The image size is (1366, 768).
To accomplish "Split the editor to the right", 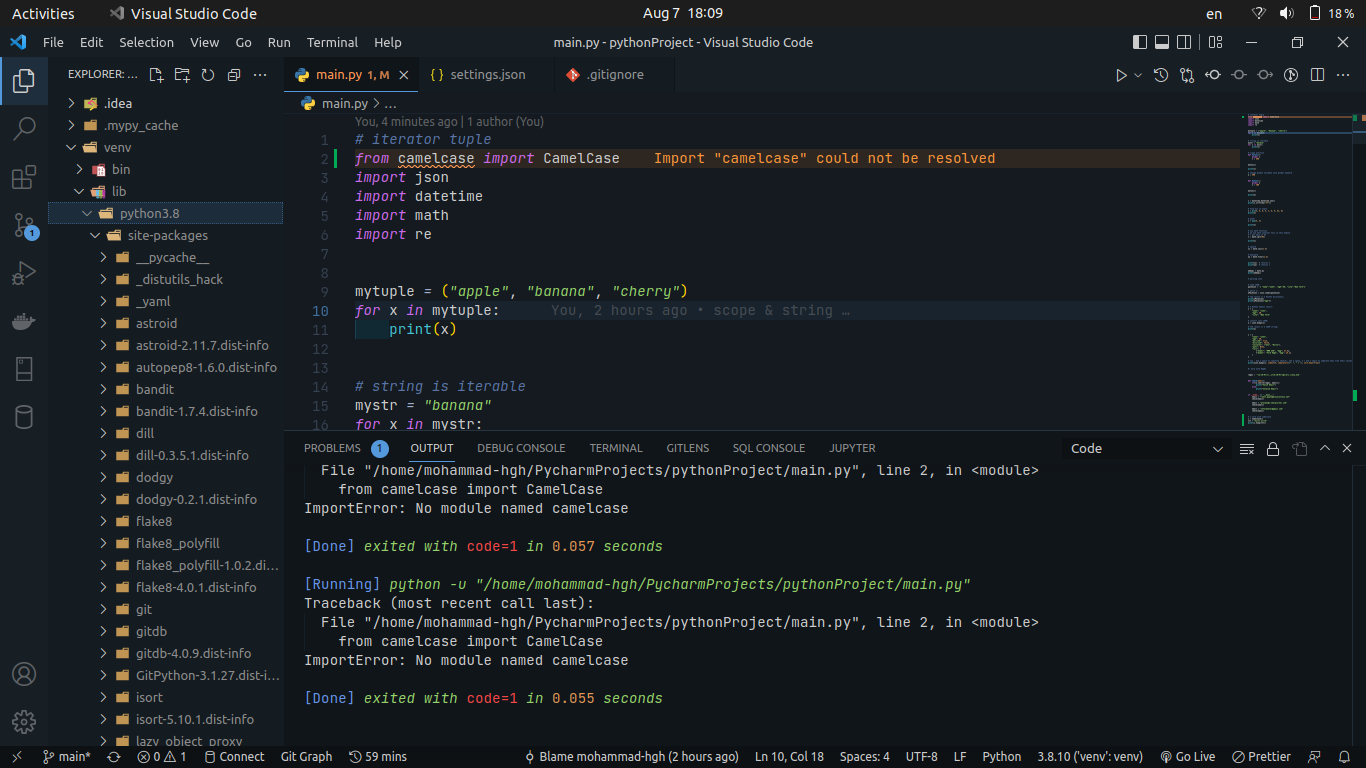I will [1317, 75].
